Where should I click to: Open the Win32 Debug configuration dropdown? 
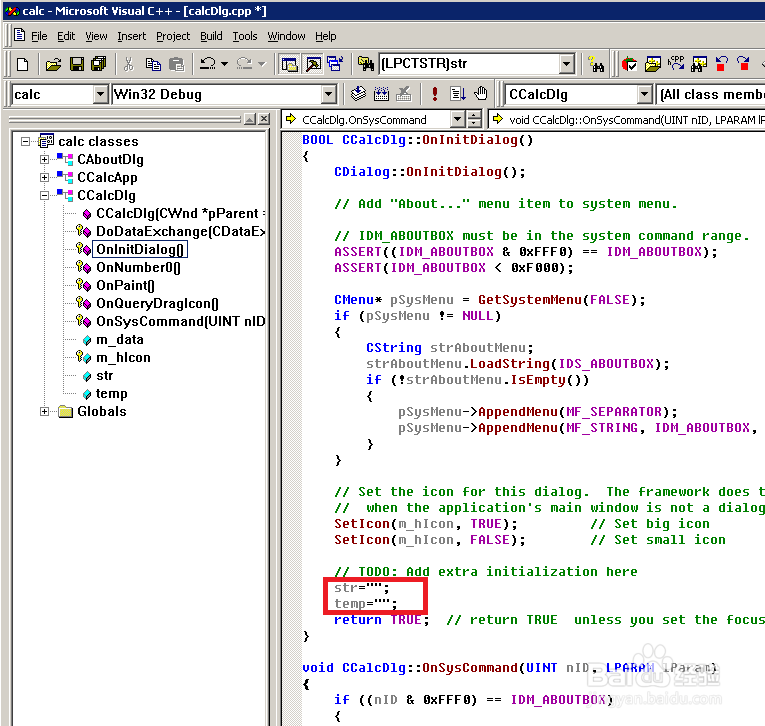(329, 94)
